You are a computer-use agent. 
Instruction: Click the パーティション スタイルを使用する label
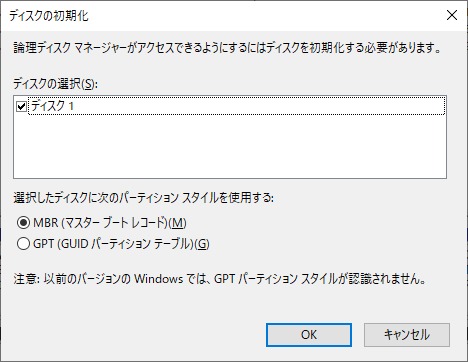tap(143, 198)
